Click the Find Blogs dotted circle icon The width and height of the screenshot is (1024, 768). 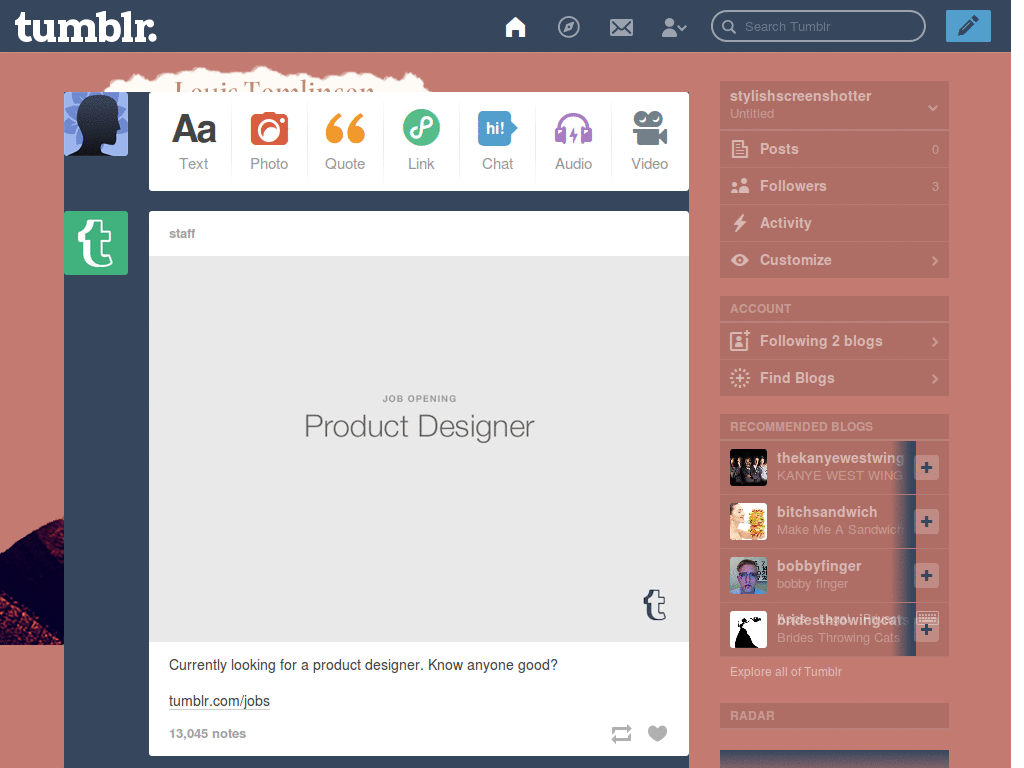coord(739,378)
